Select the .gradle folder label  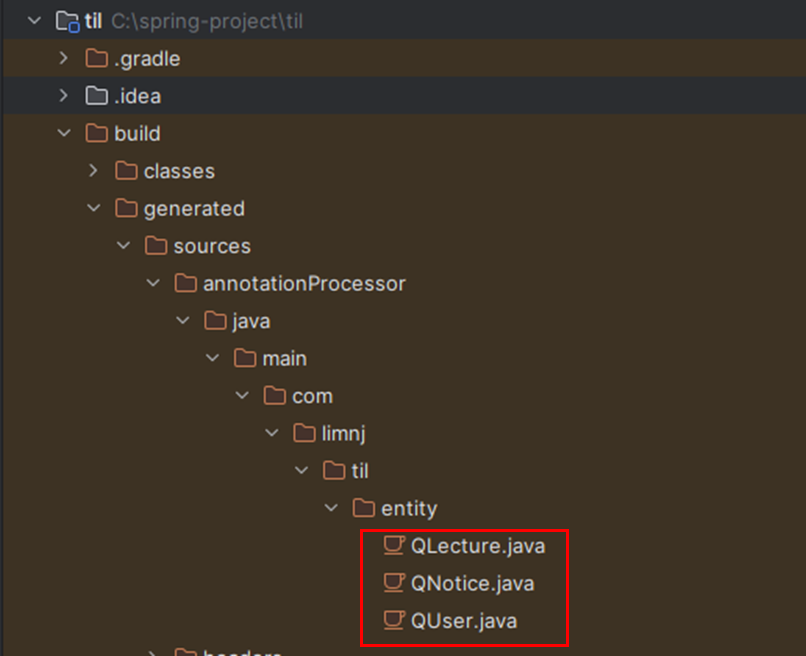(147, 59)
